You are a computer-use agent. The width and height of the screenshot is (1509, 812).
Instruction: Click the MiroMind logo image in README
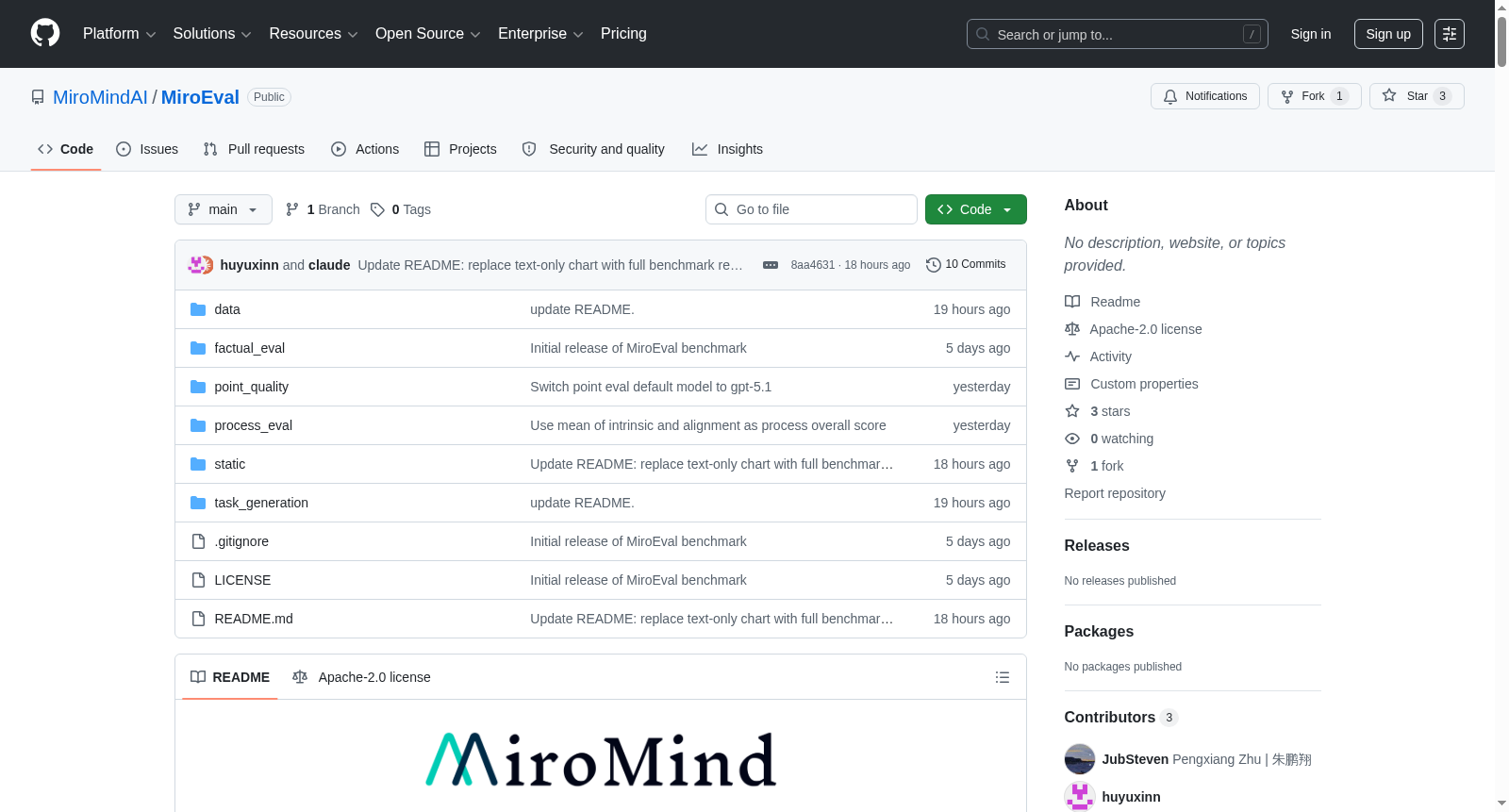(x=601, y=759)
